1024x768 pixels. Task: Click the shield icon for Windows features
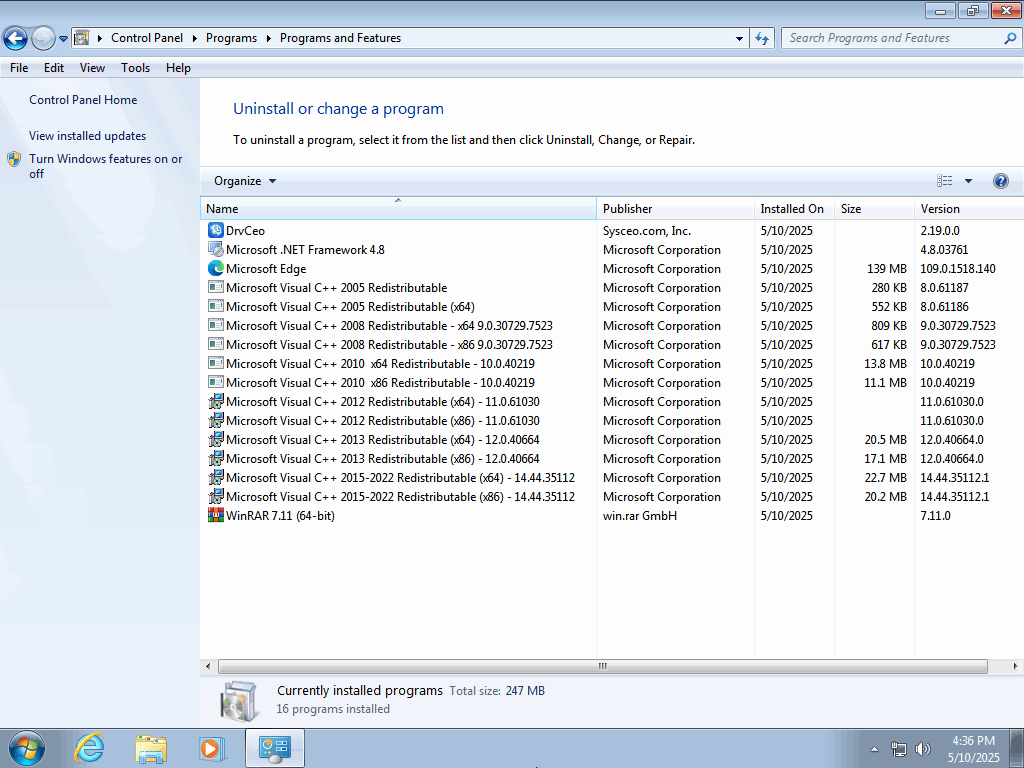coord(14,159)
